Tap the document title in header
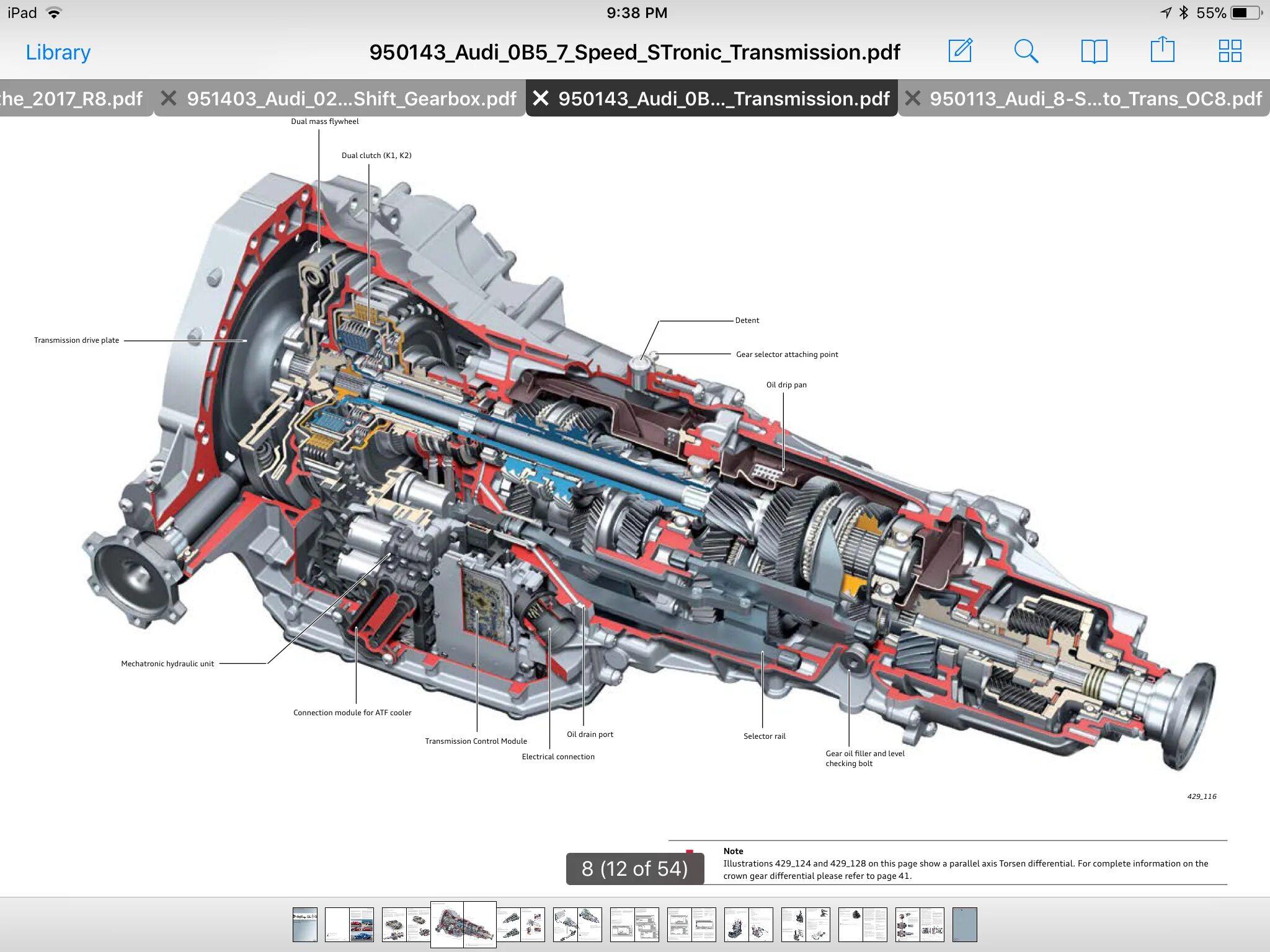This screenshot has height=952, width=1270. click(634, 52)
